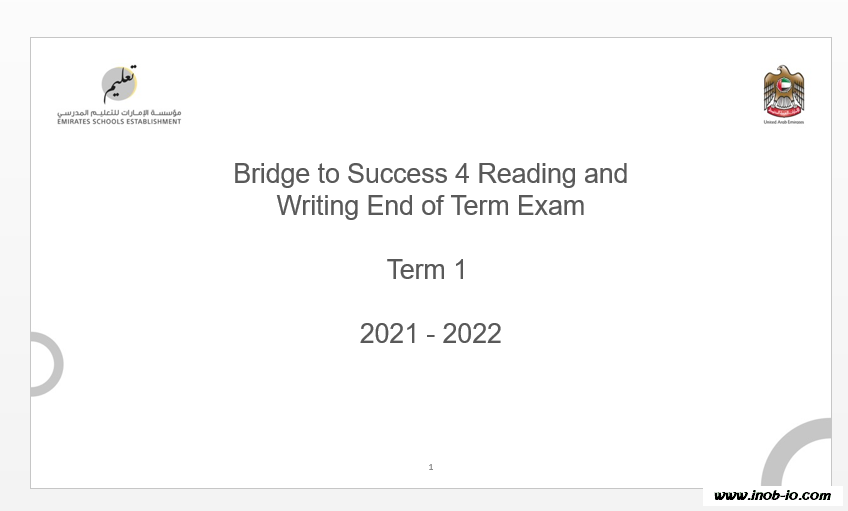The width and height of the screenshot is (848, 511).
Task: Click the Emirates Schools Establishment logo
Action: click(x=119, y=95)
